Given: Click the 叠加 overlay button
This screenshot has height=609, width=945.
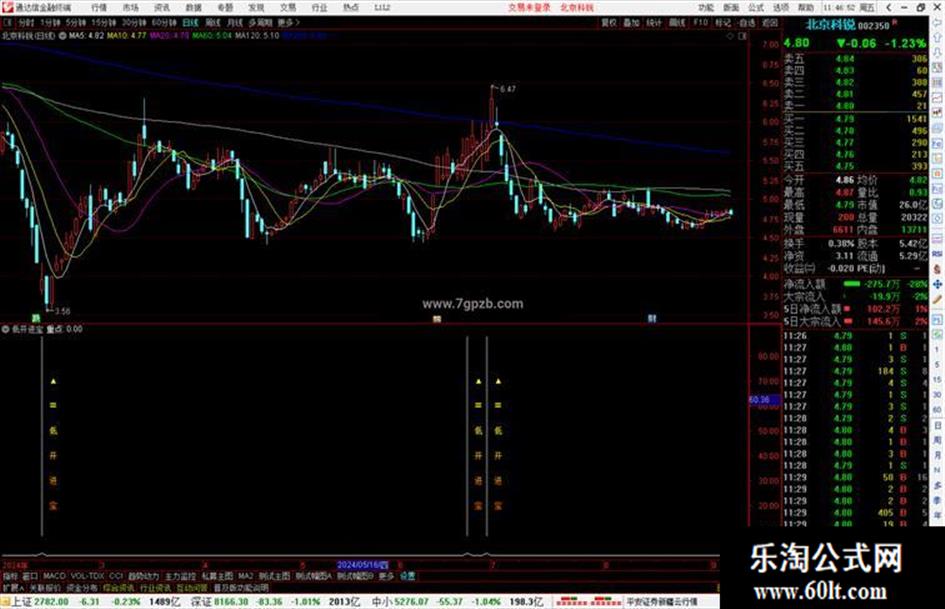Looking at the screenshot, I should pos(631,23).
